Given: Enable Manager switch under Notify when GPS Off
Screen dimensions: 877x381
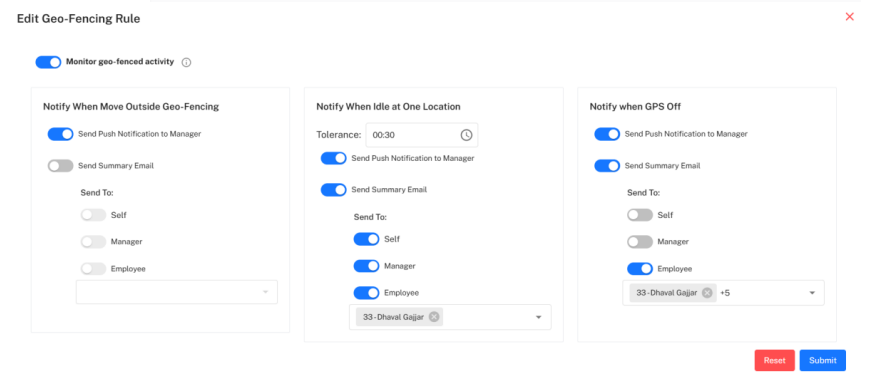Looking at the screenshot, I should click(640, 242).
